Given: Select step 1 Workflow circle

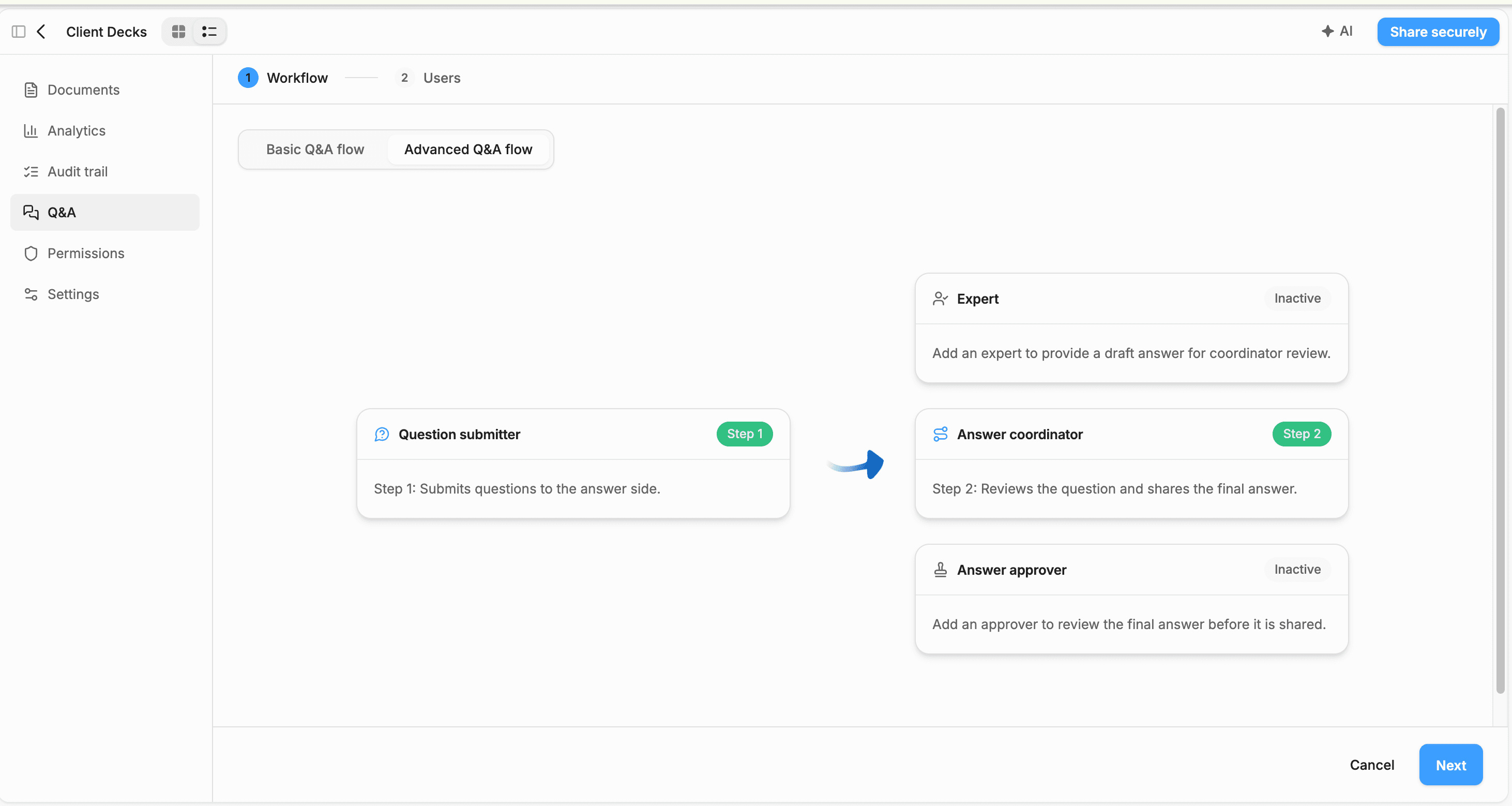Looking at the screenshot, I should [248, 78].
